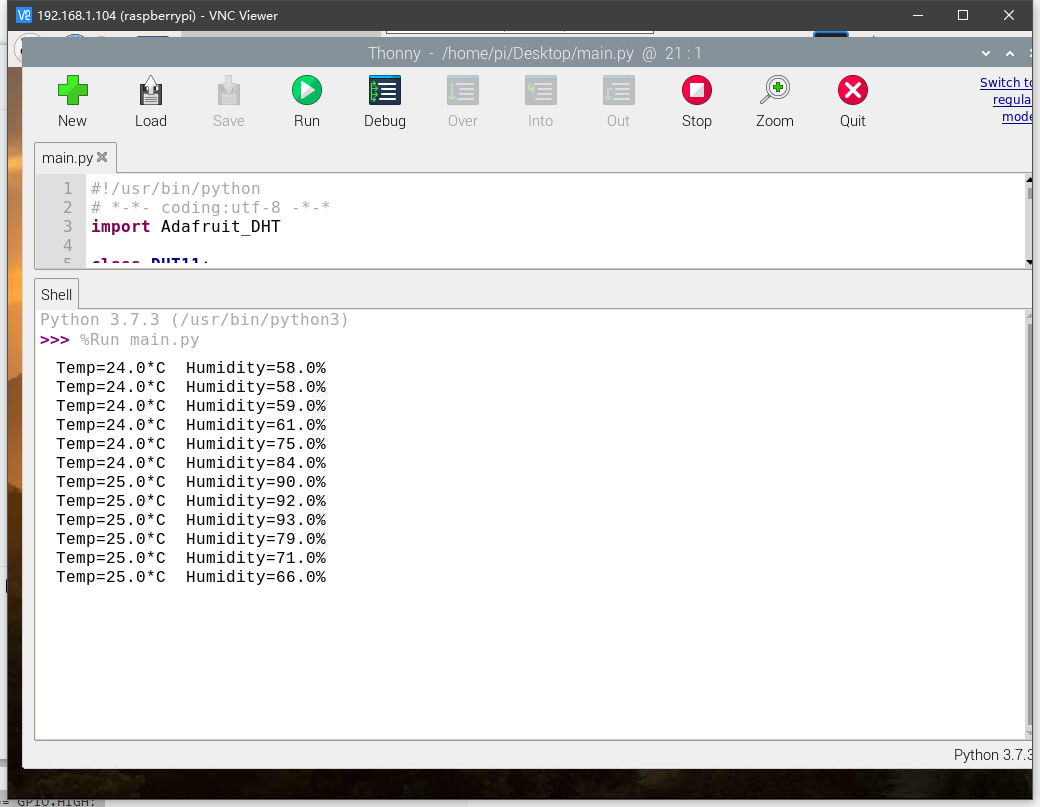
Task: Shade the Thonny window with the down chevron
Action: (986, 54)
